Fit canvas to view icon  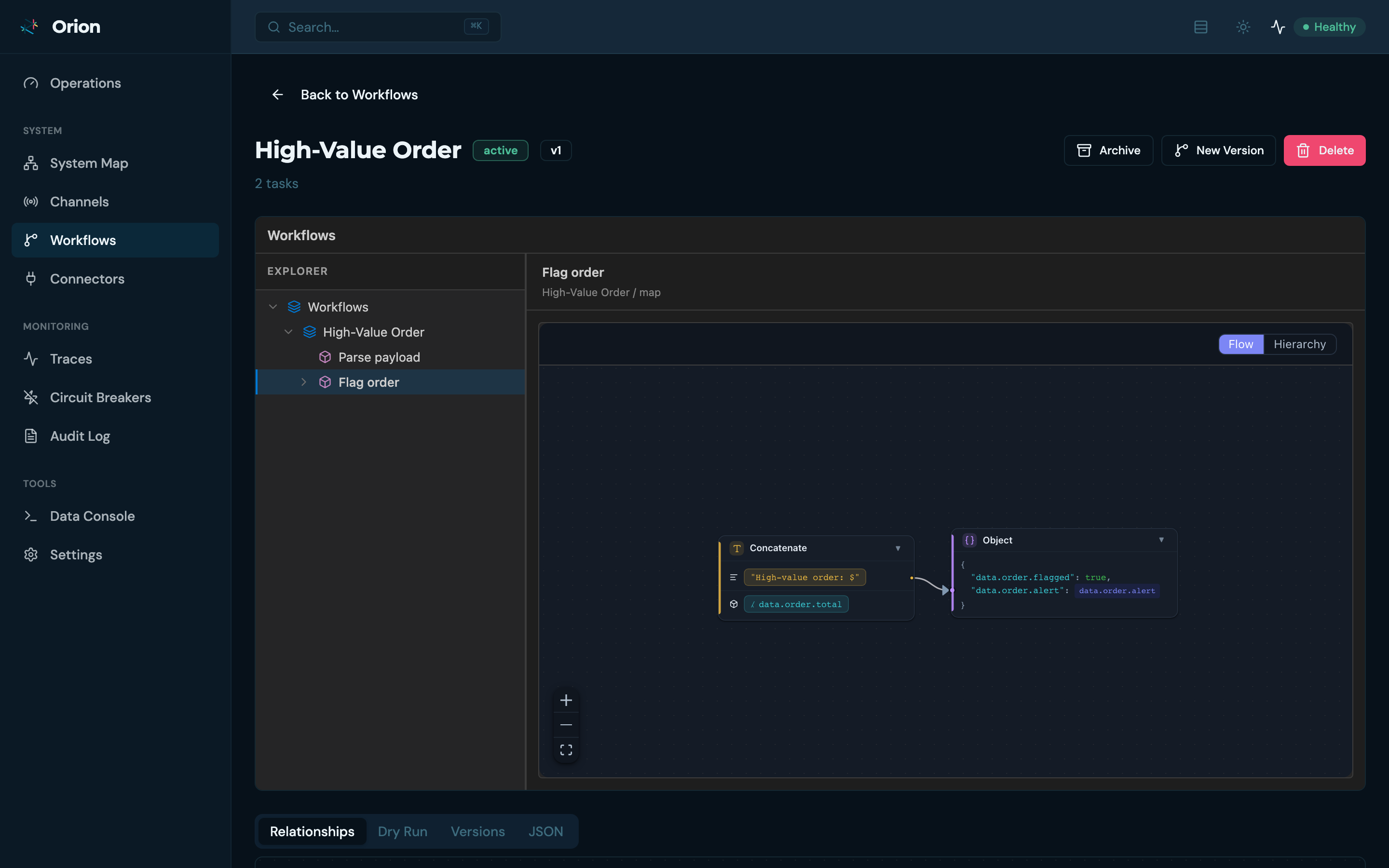click(x=566, y=750)
